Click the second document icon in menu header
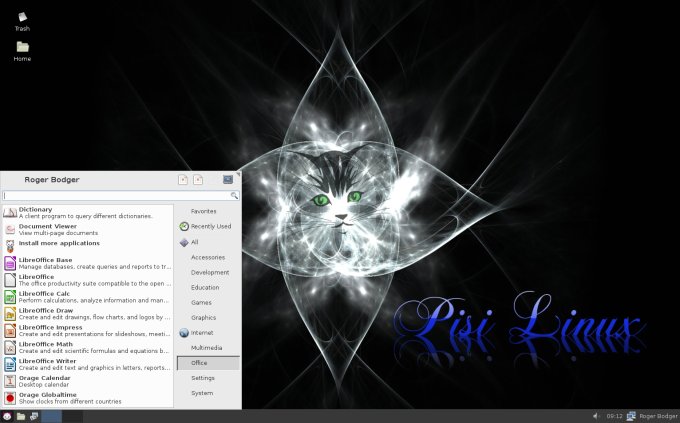 click(x=198, y=179)
